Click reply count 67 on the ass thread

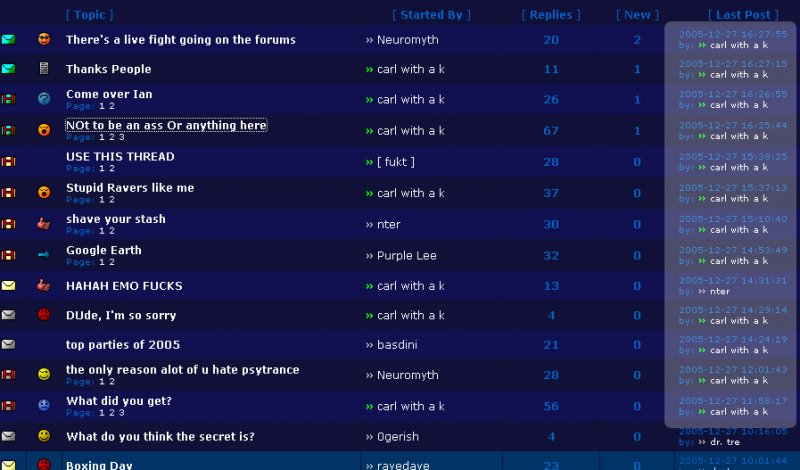551,131
